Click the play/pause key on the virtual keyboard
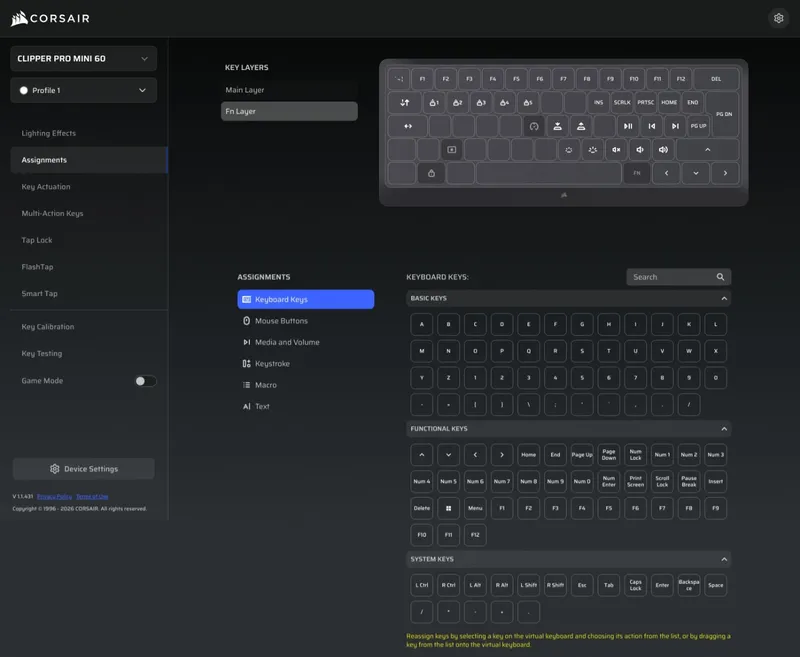 pos(628,126)
